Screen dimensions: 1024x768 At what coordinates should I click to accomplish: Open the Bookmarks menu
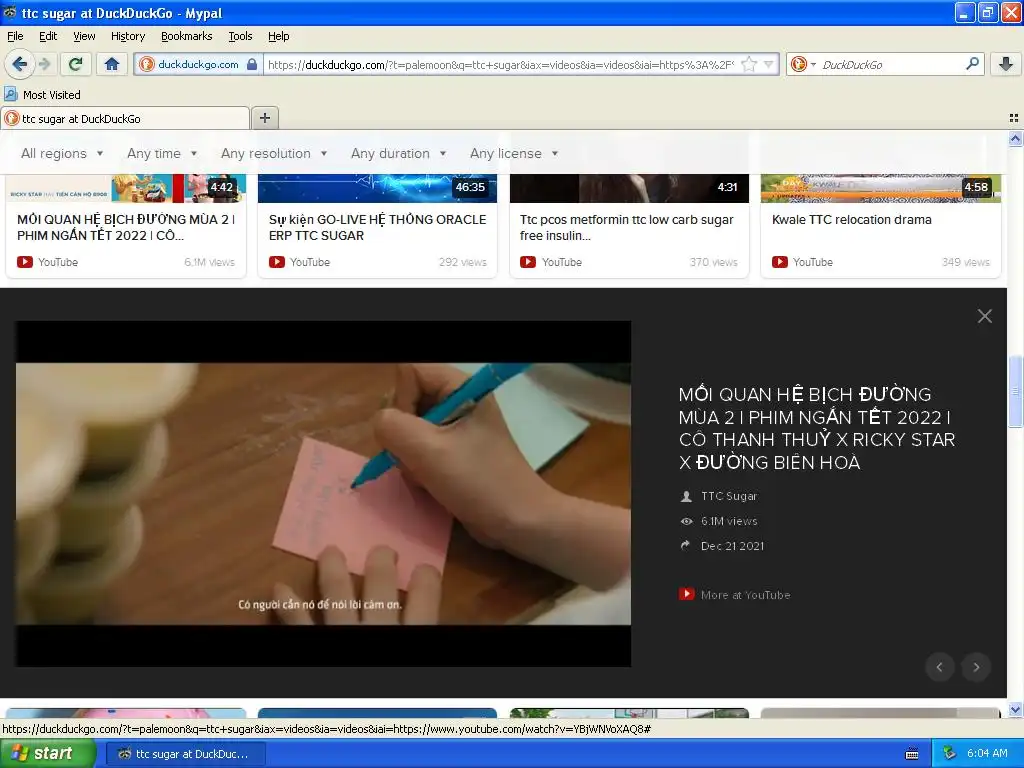click(186, 36)
